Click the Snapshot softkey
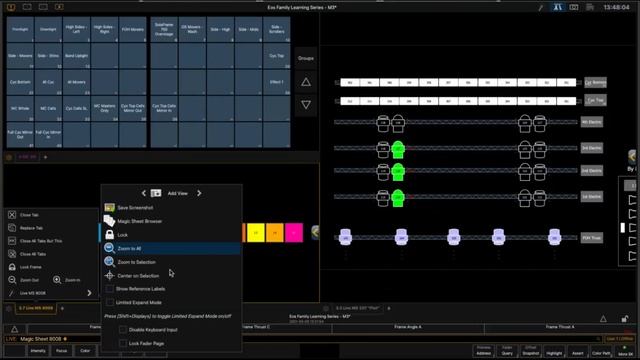640x360 pixels. (x=531, y=351)
